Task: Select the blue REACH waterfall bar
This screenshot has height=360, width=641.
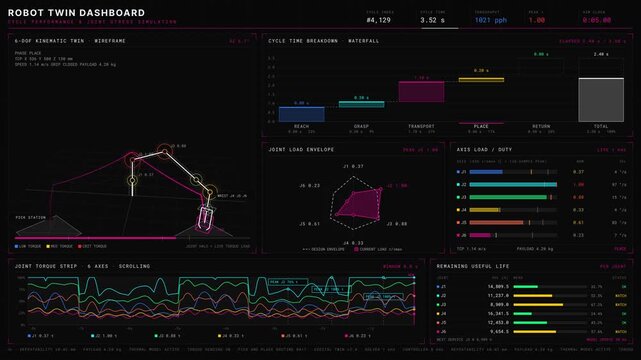Action: [301, 114]
